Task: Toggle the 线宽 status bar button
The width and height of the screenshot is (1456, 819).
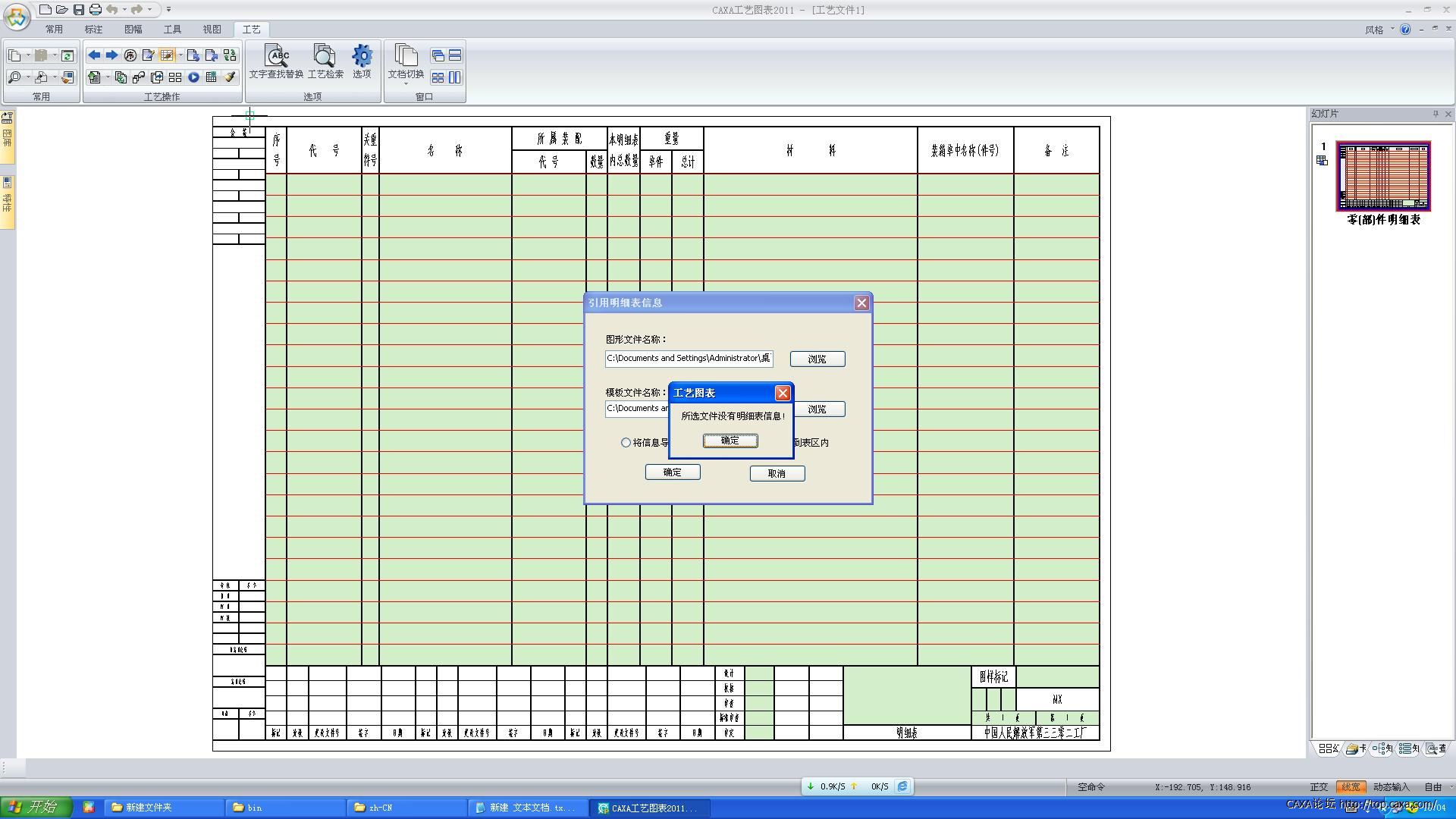Action: click(x=1350, y=787)
